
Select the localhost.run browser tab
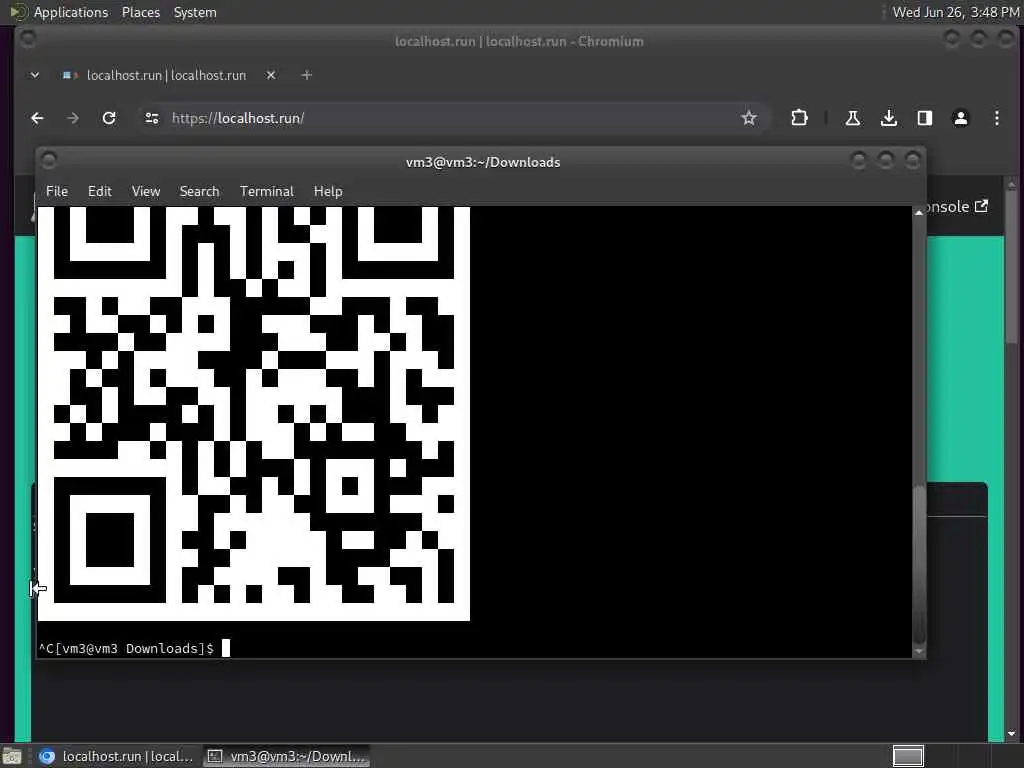pos(167,75)
